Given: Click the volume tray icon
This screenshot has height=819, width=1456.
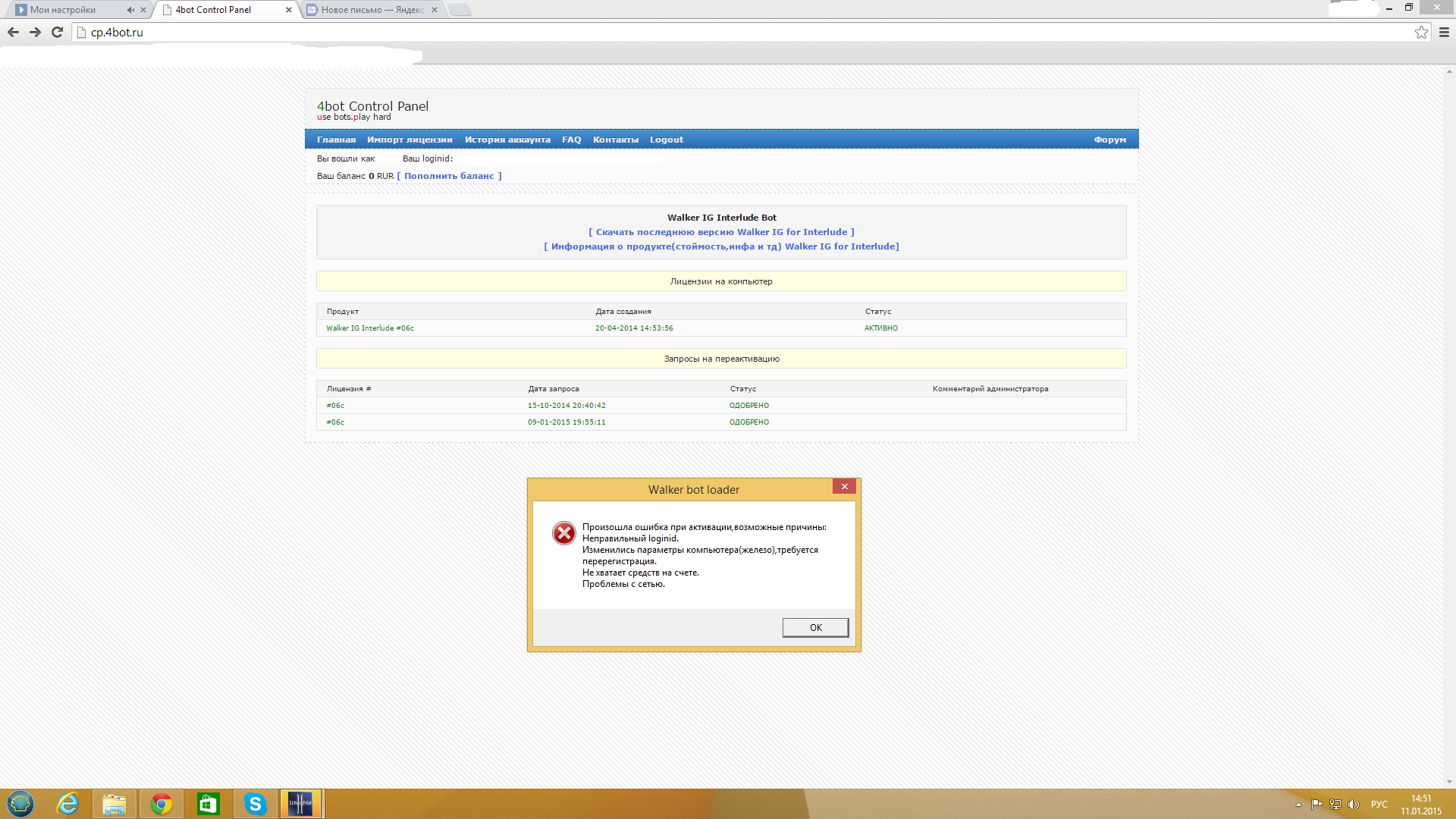Looking at the screenshot, I should [1354, 805].
